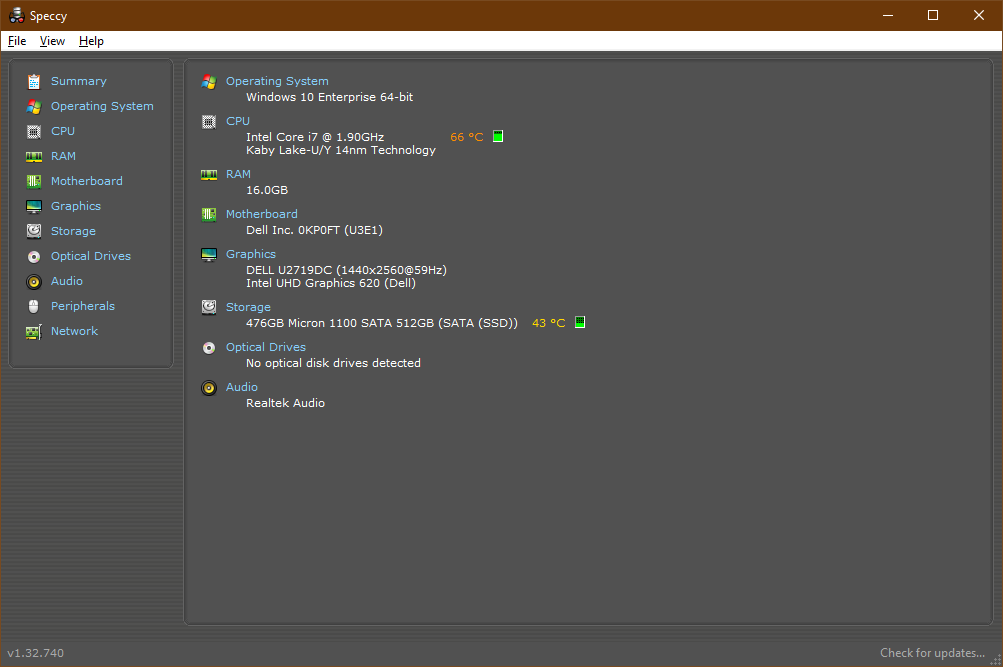Select the Network icon in sidebar
The image size is (1003, 667).
pyautogui.click(x=34, y=331)
